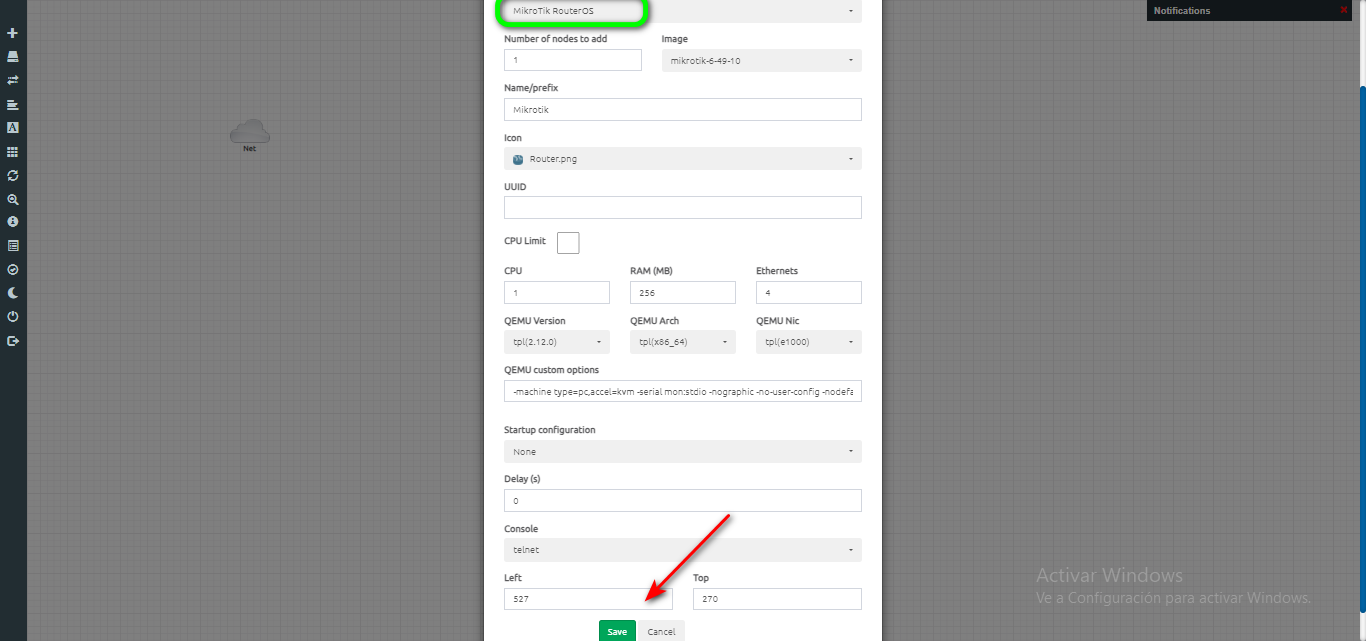Click the green Save button
Viewport: 1366px width, 641px height.
(x=617, y=631)
